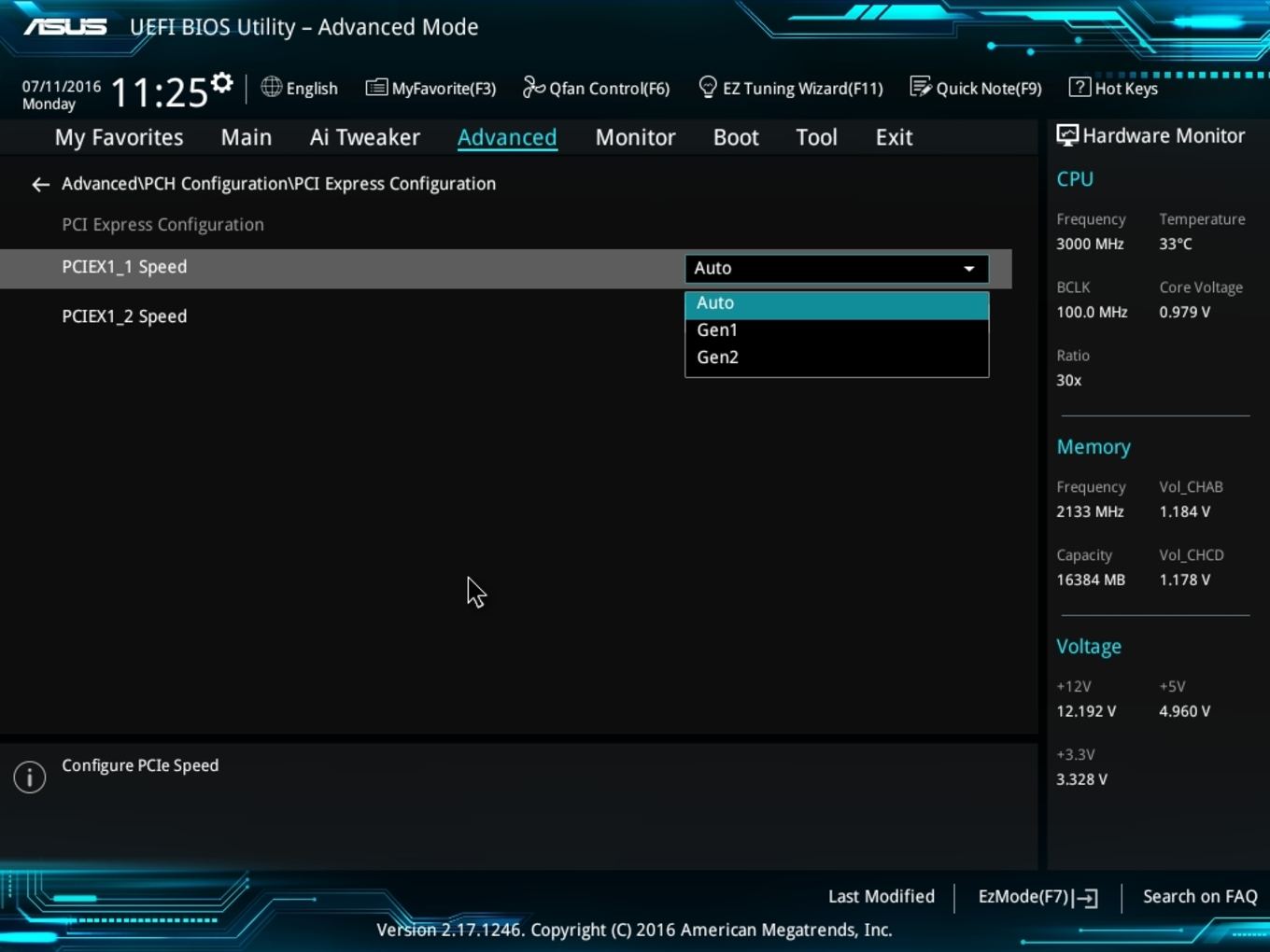Image resolution: width=1270 pixels, height=952 pixels.
Task: Open the My Favorites tab
Action: 119,137
